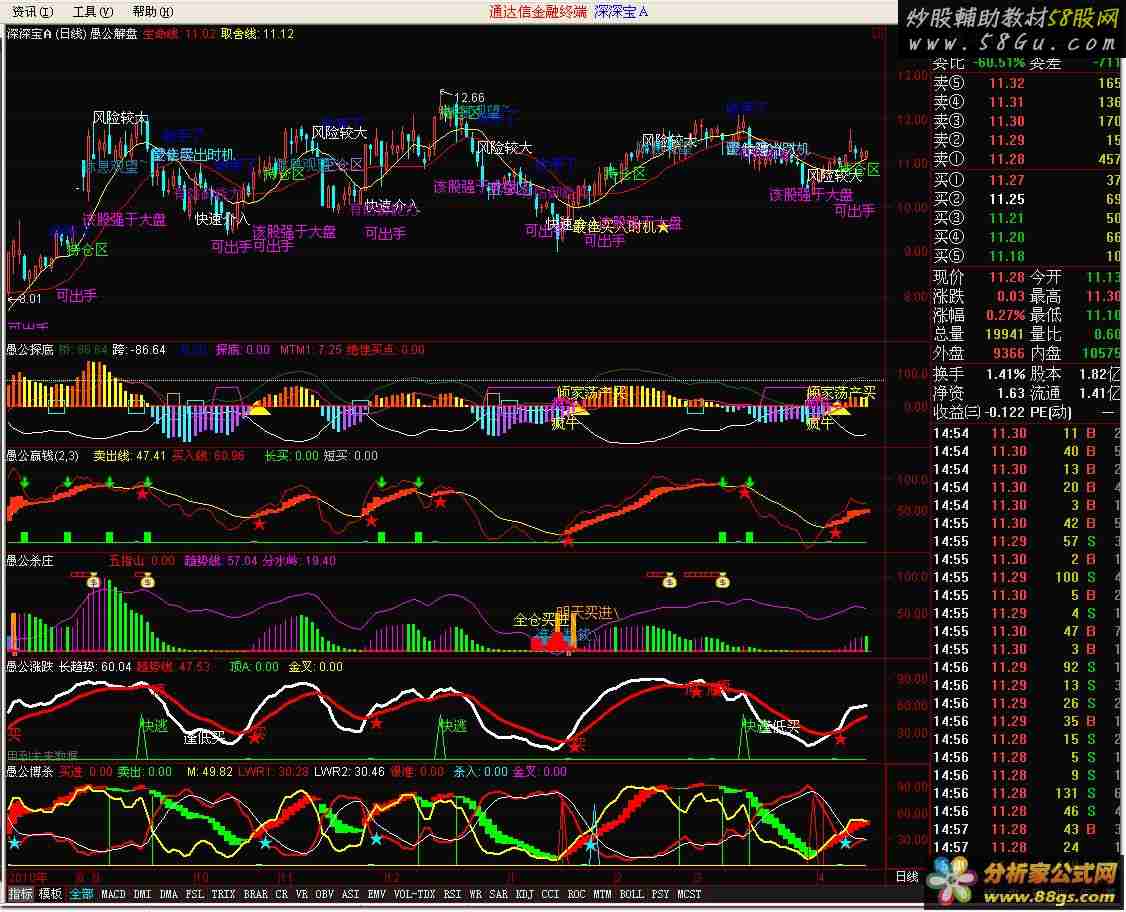Select the BRAR indicator
This screenshot has height=912, width=1126.
click(256, 894)
